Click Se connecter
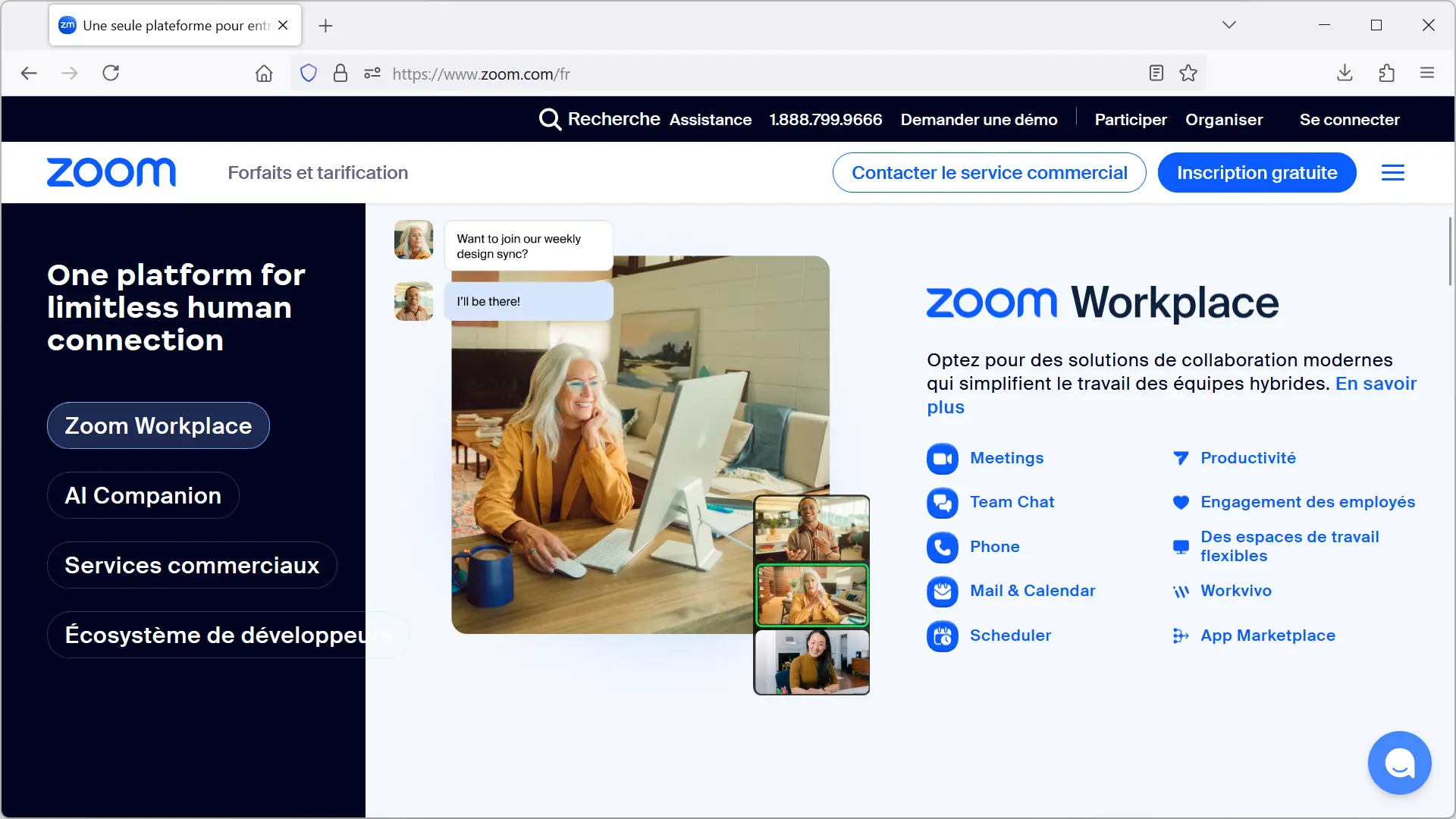This screenshot has height=819, width=1456. 1350,120
